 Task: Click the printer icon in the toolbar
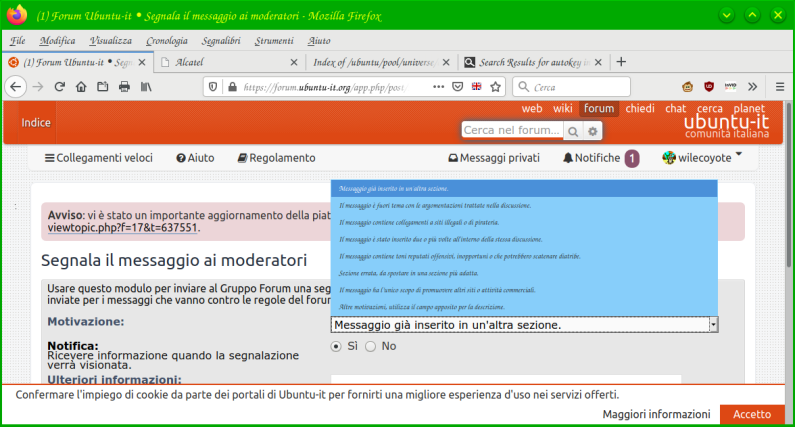click(x=124, y=87)
